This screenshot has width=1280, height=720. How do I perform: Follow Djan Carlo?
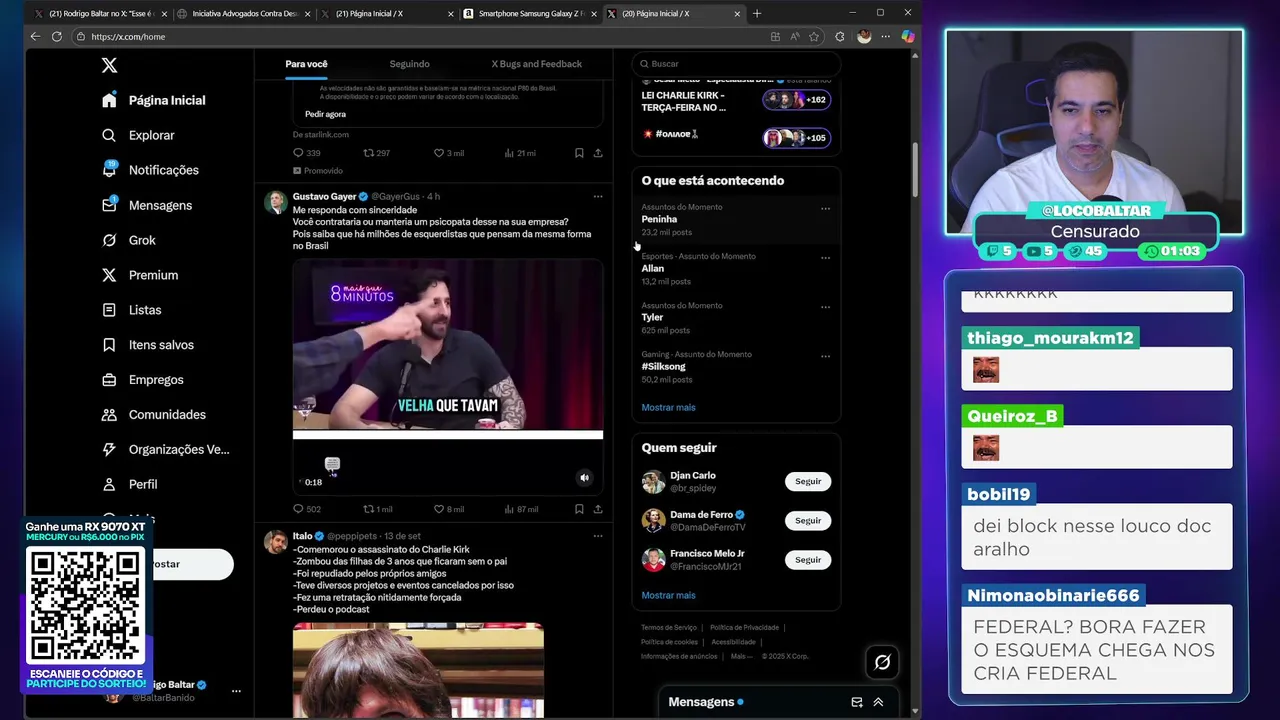click(808, 481)
